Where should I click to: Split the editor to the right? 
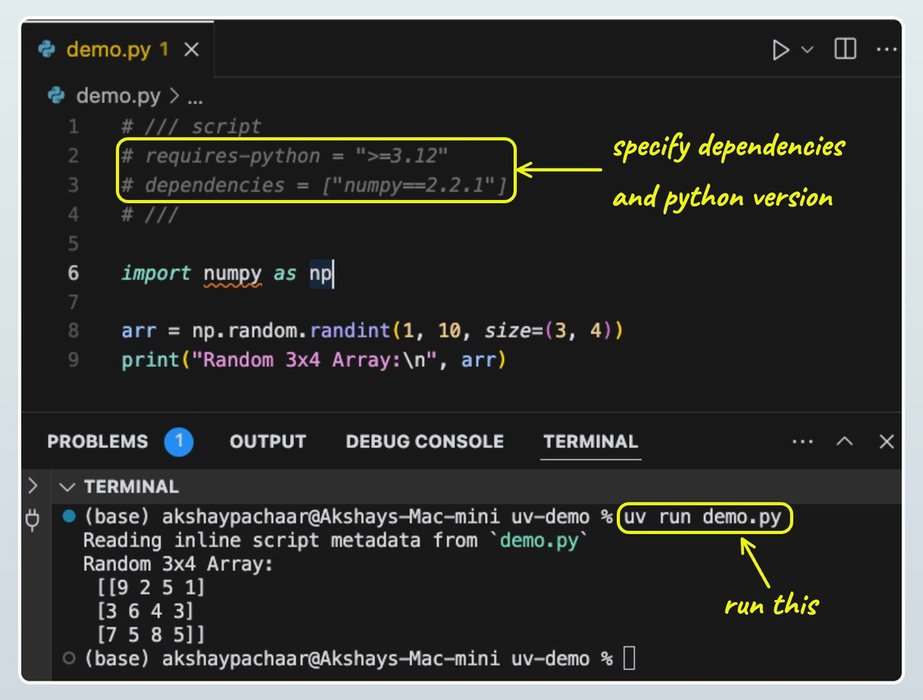pyautogui.click(x=845, y=49)
